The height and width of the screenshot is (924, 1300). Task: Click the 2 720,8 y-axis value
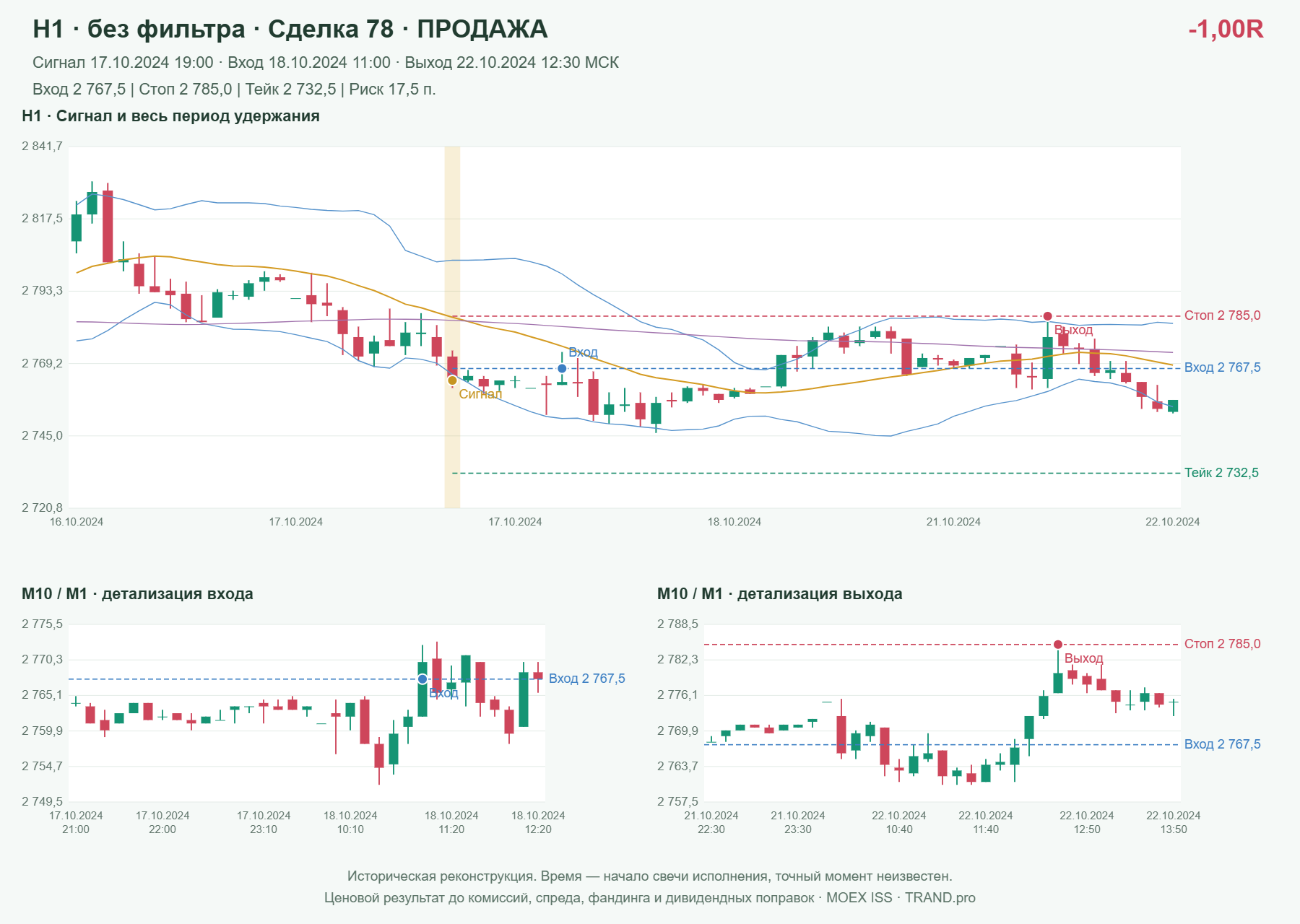click(42, 508)
